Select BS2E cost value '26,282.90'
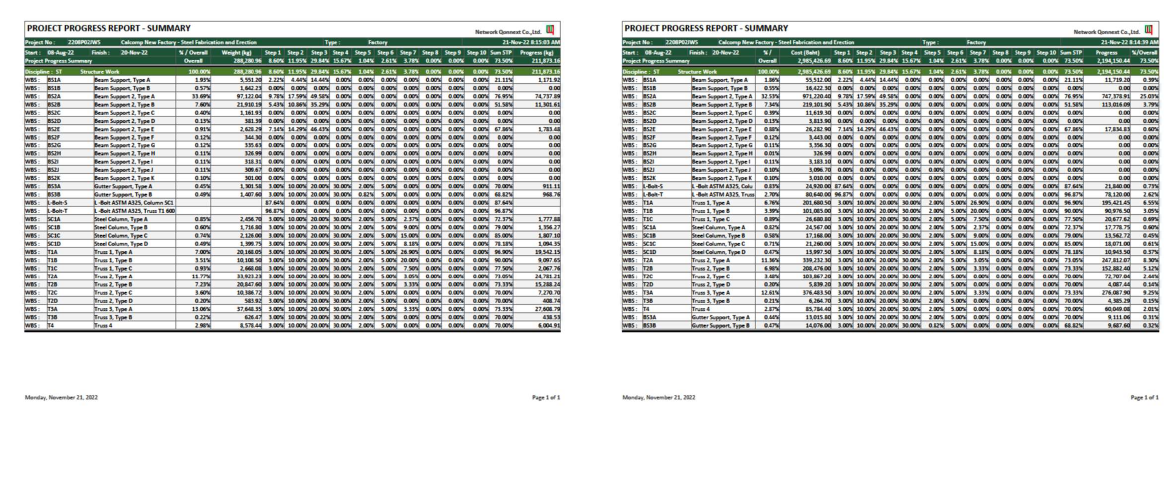The width and height of the screenshot is (1176, 489). click(818, 130)
